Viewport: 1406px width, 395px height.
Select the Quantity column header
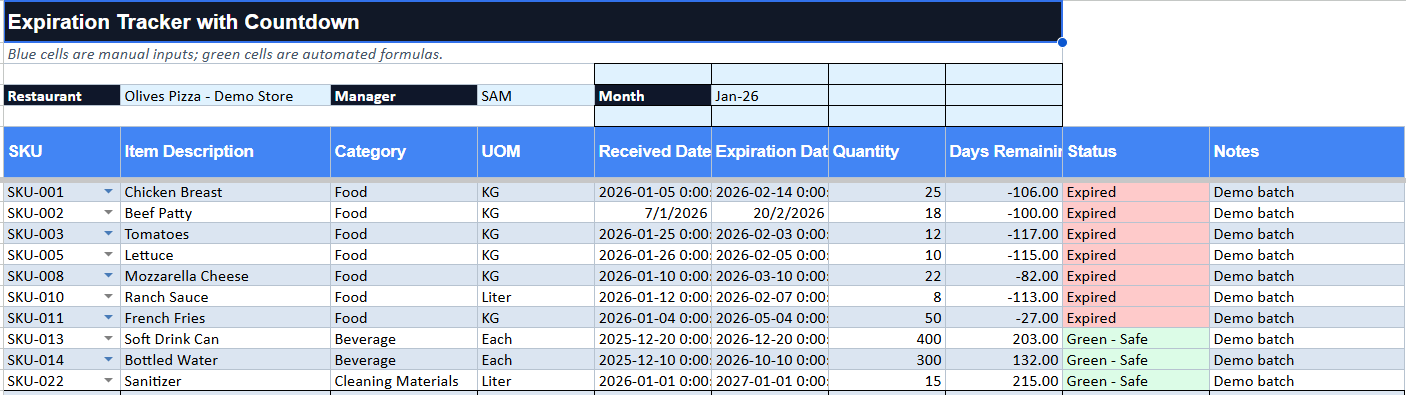pos(887,152)
